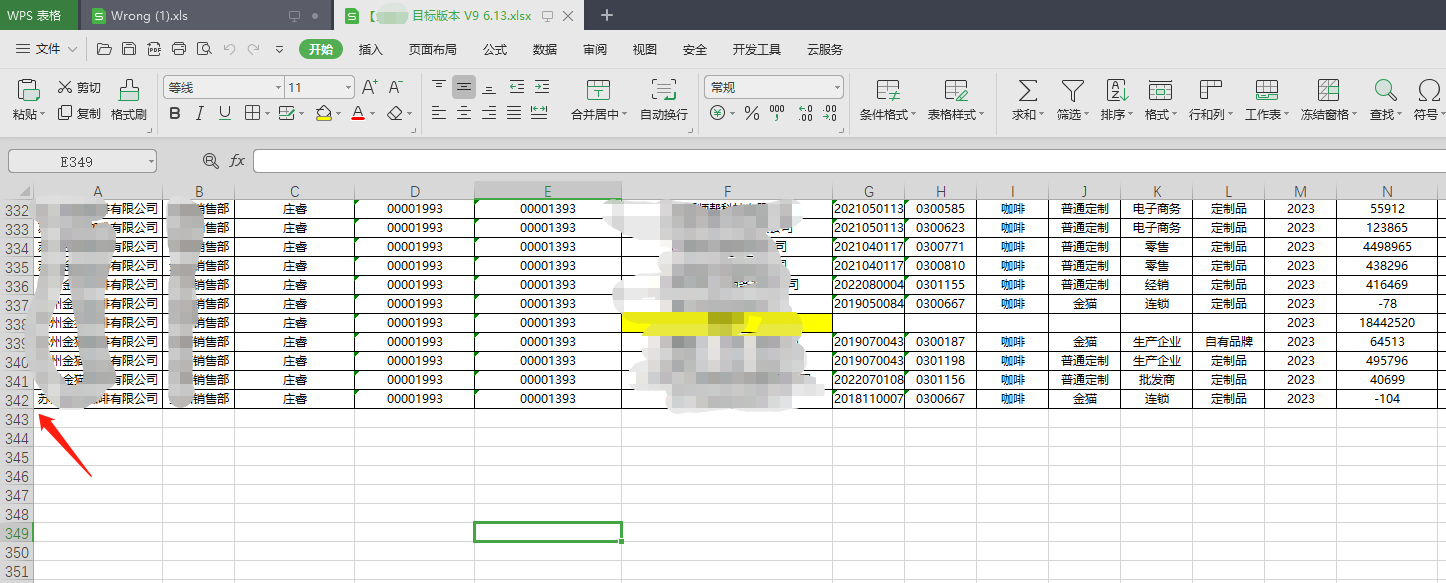This screenshot has width=1446, height=583.
Task: Click 排序 sort button
Action: point(1116,101)
